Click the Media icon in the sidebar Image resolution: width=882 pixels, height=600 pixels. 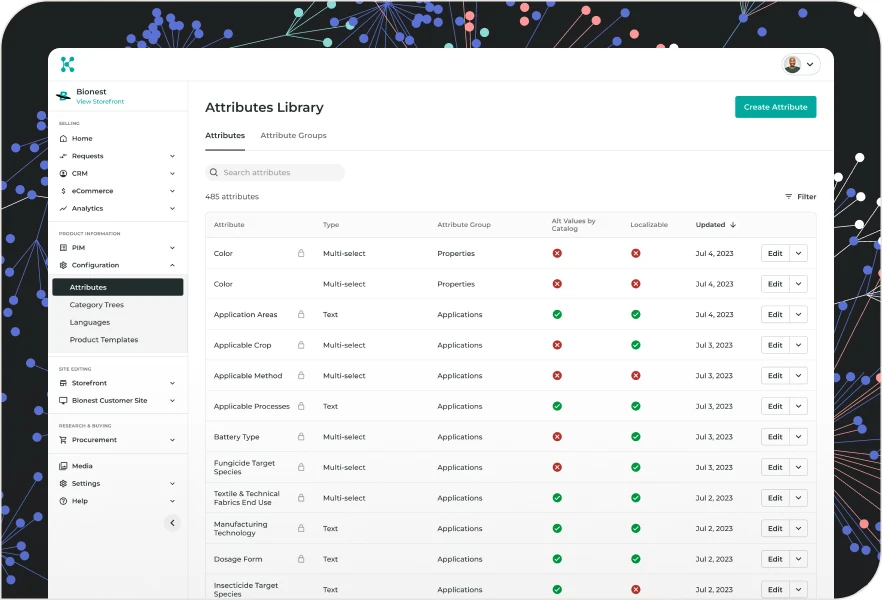tap(64, 465)
